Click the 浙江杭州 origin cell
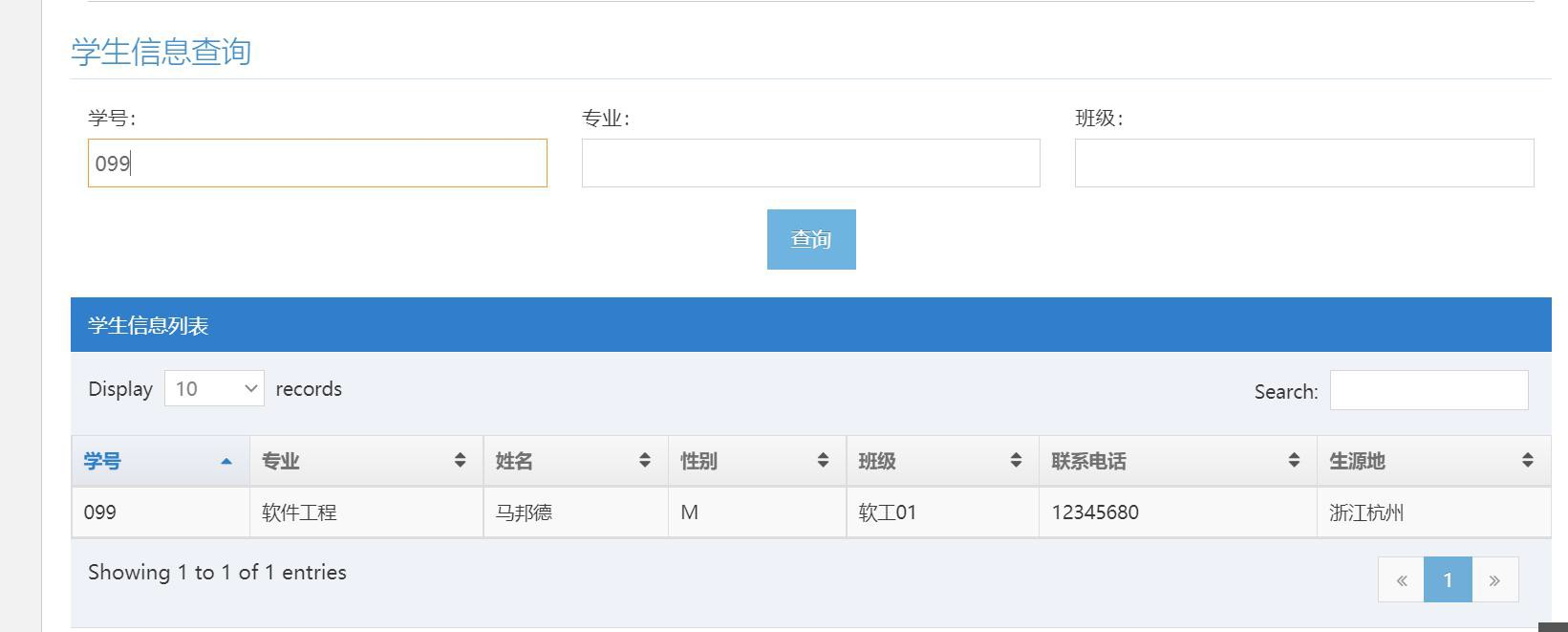Viewport: 1568px width, 632px height. tap(1434, 512)
